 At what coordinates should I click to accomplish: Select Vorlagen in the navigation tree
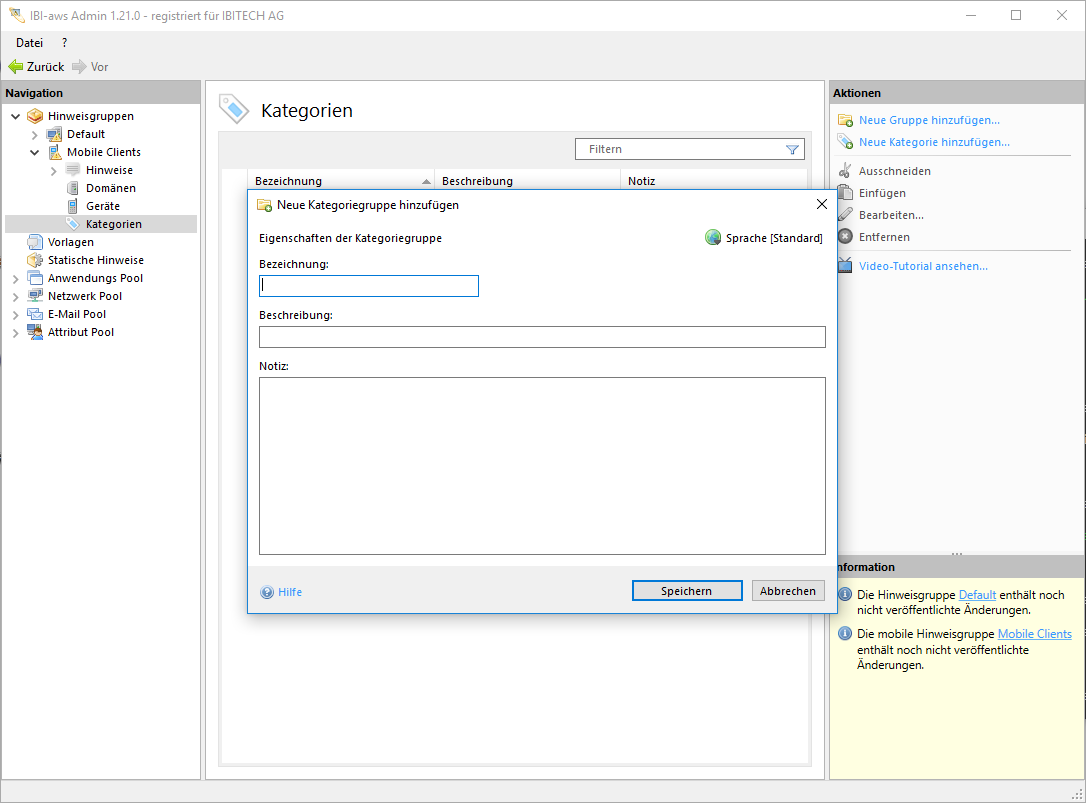coord(70,242)
